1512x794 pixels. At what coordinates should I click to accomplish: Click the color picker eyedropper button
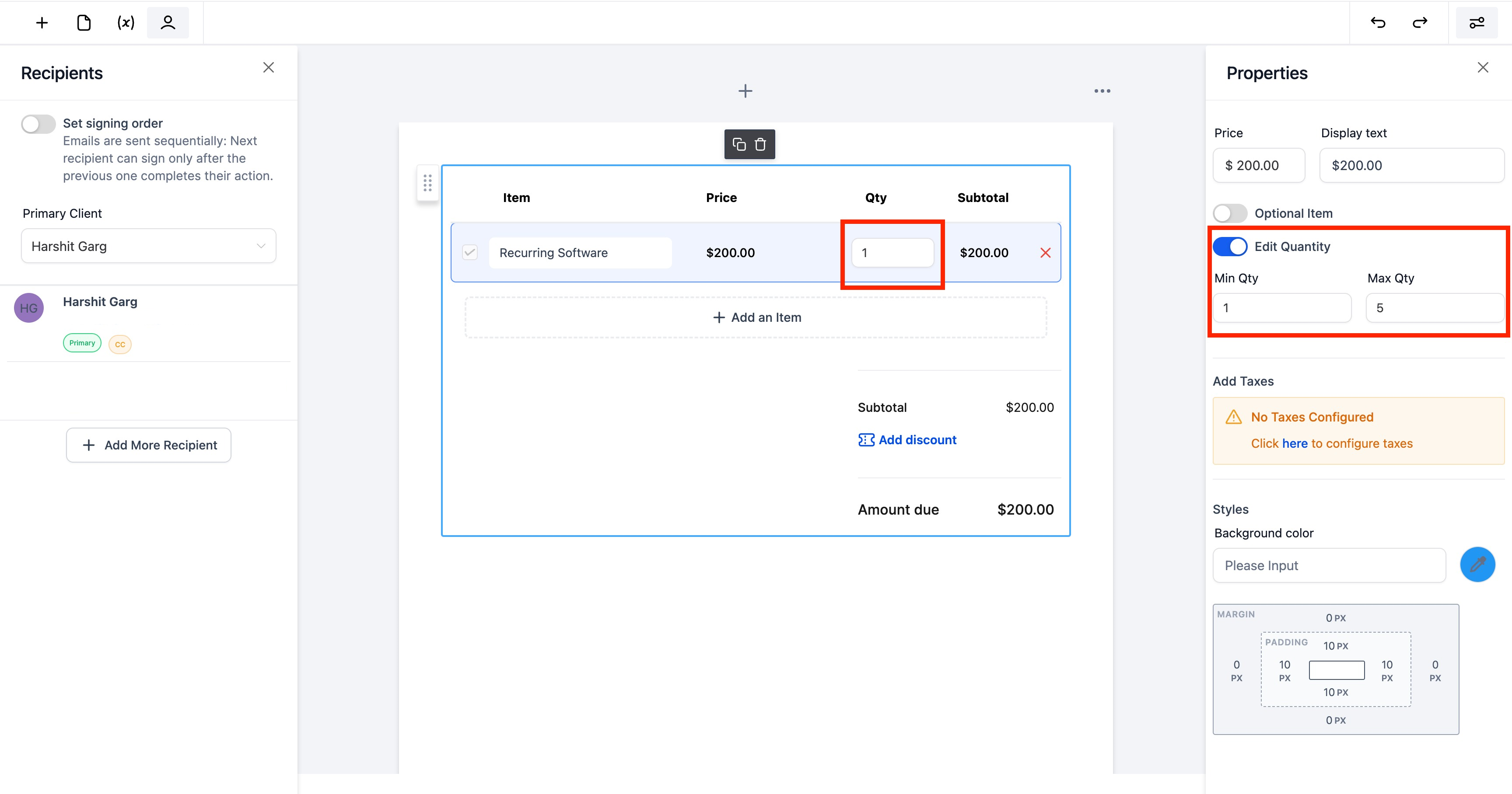click(1477, 565)
